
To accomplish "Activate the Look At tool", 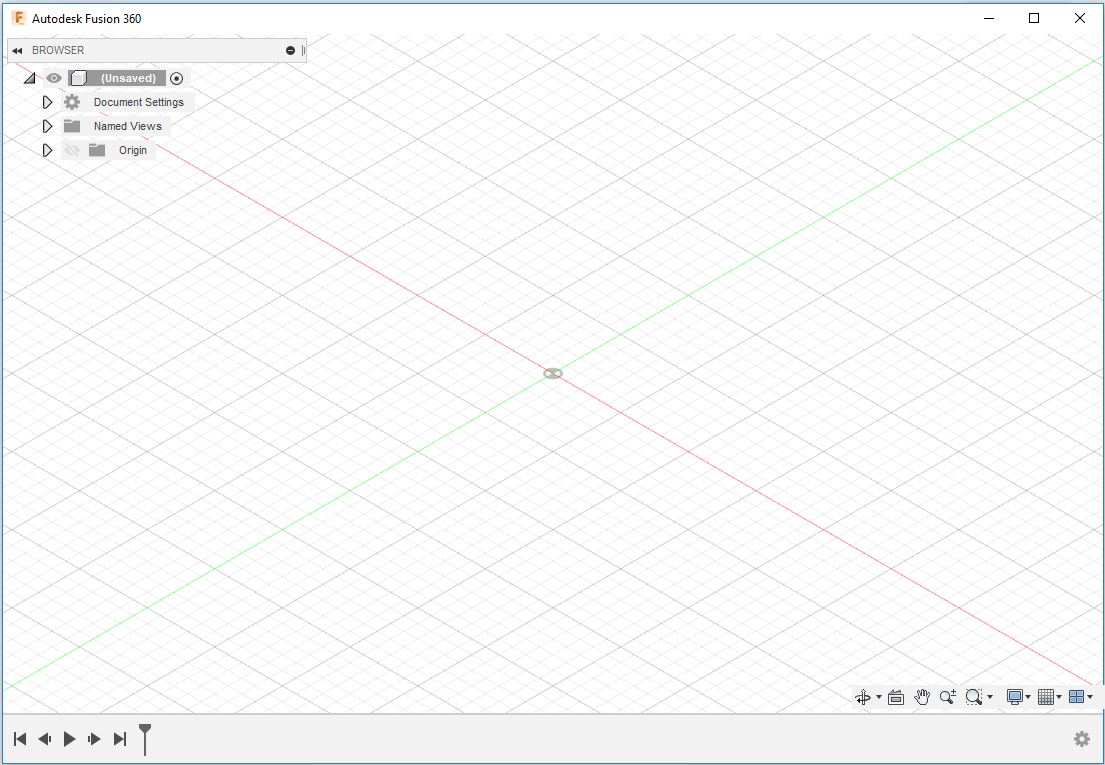I will 895,697.
